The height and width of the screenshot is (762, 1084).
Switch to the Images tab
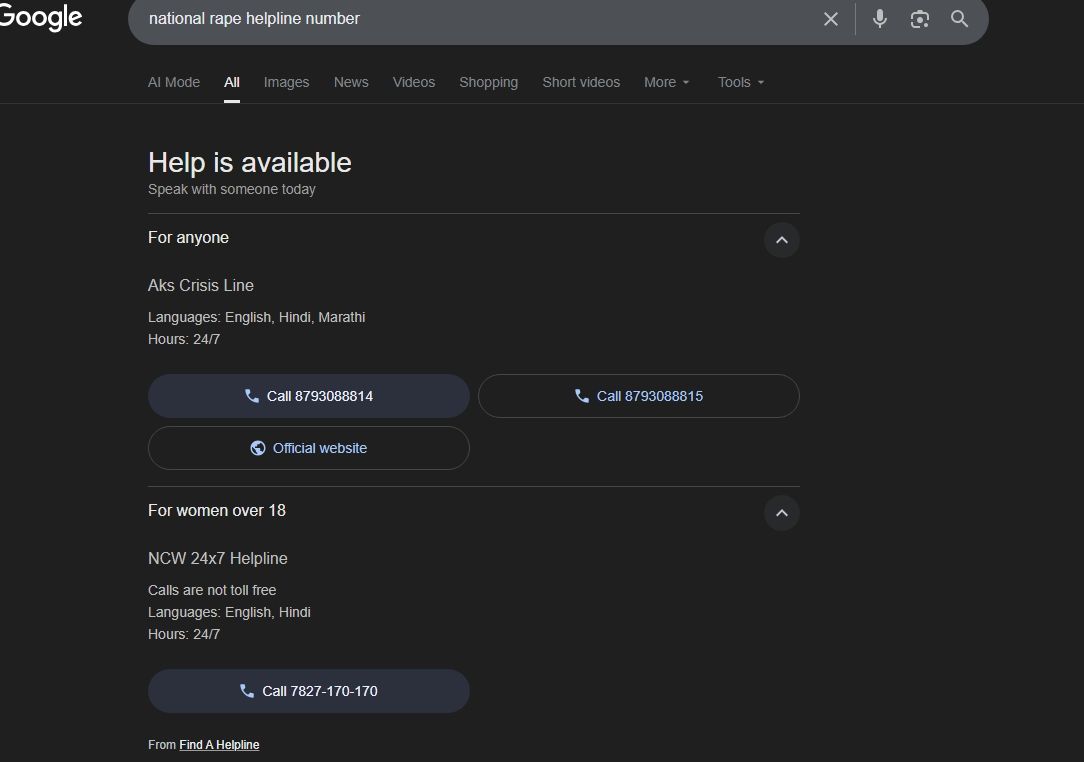(x=286, y=82)
